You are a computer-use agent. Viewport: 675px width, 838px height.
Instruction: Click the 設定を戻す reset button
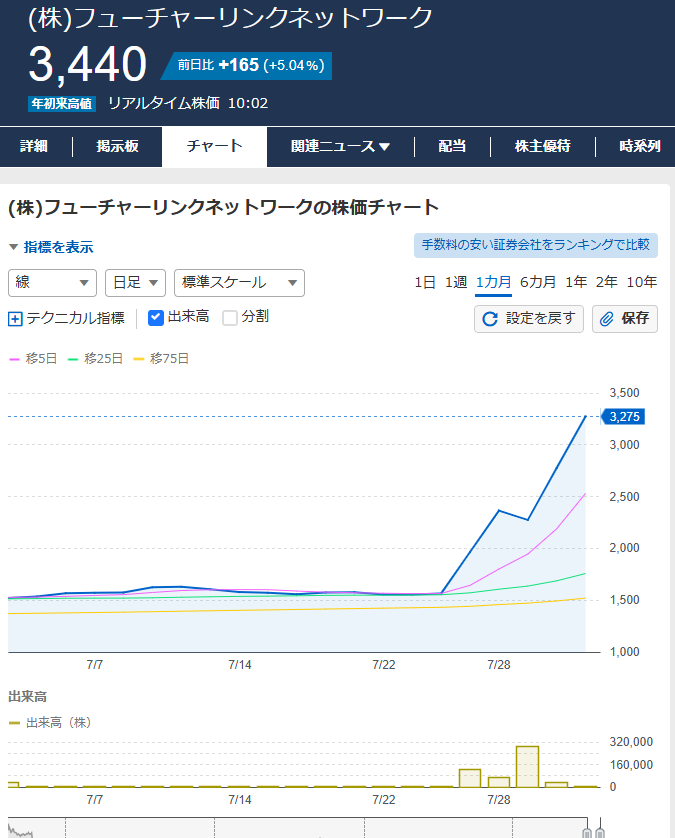[x=529, y=319]
